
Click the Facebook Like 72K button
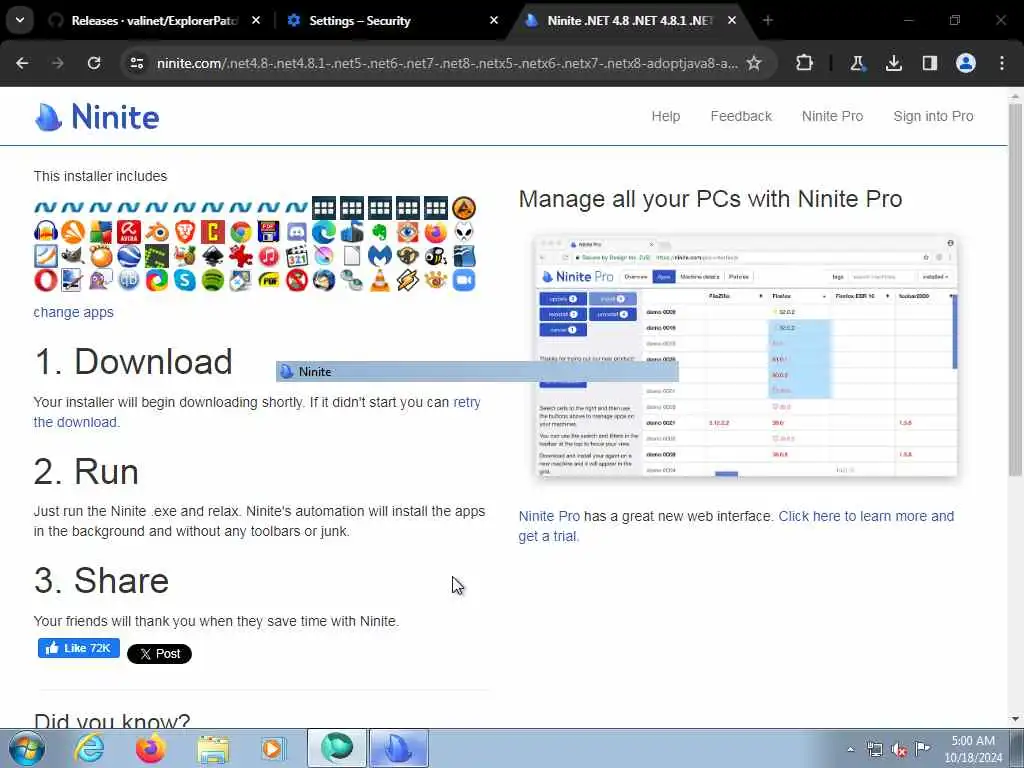click(79, 648)
